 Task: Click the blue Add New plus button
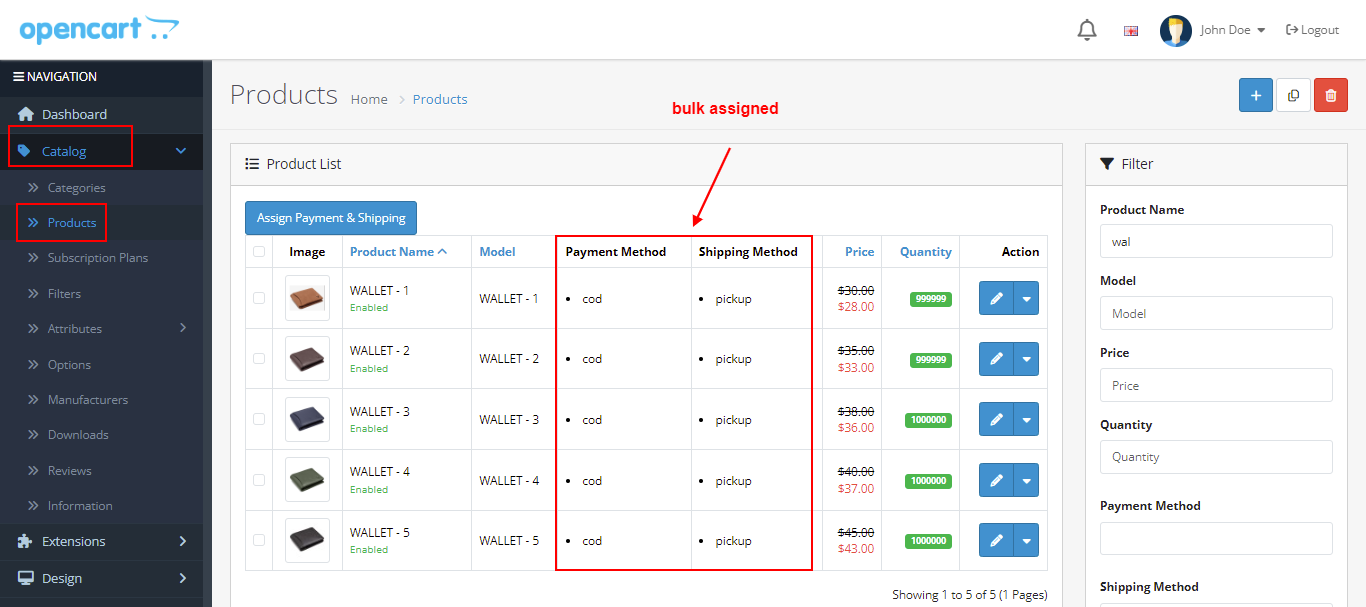(x=1255, y=95)
